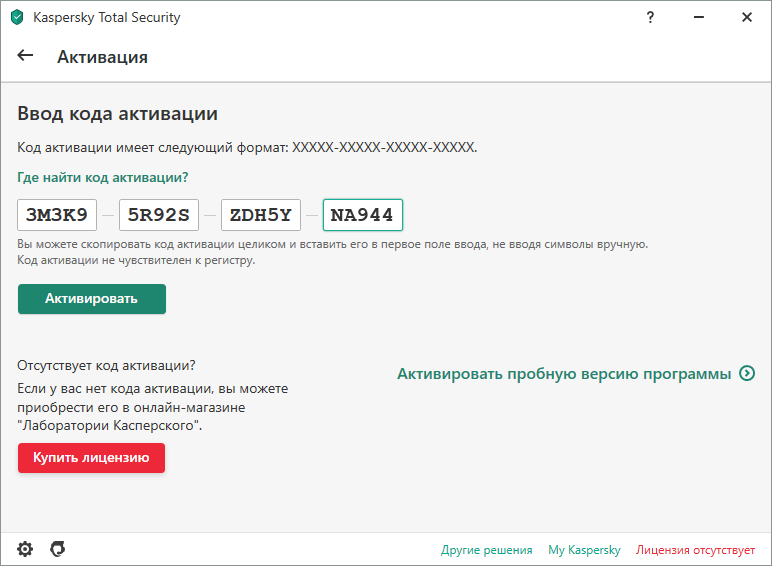Open settings via the gear icon
772x566 pixels.
[25, 549]
